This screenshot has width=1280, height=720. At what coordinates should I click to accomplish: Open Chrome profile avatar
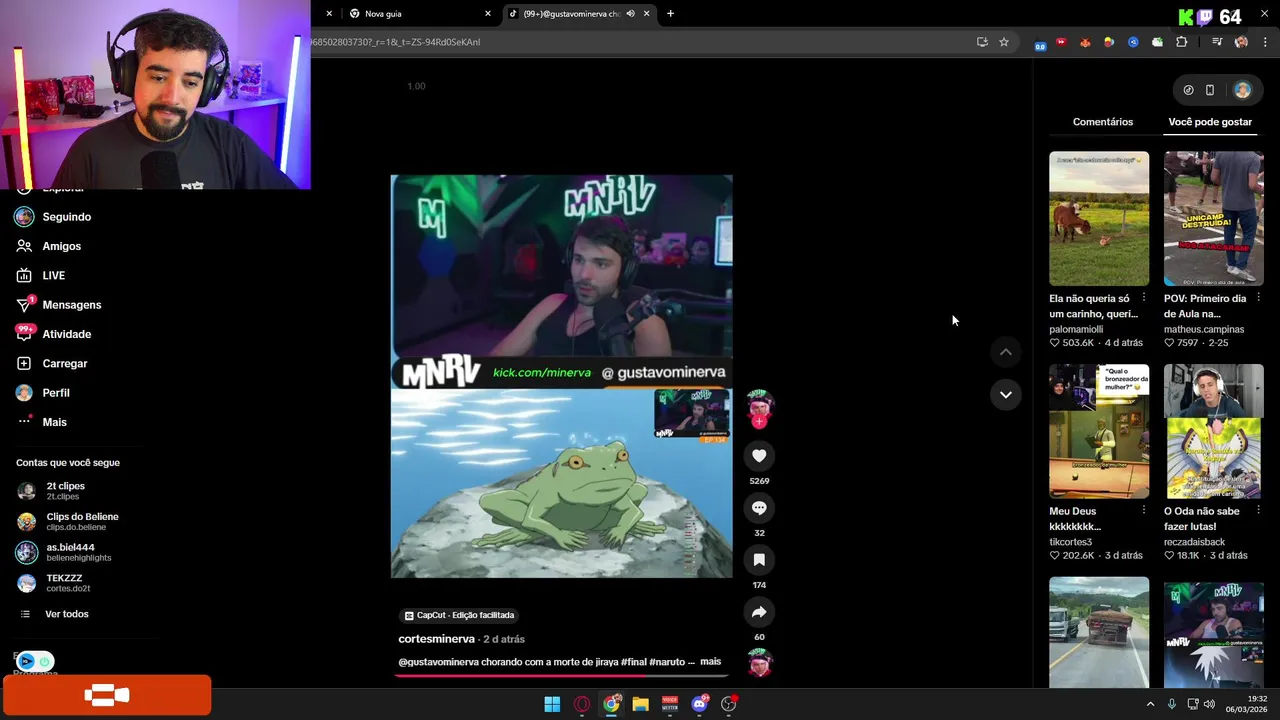1241,42
